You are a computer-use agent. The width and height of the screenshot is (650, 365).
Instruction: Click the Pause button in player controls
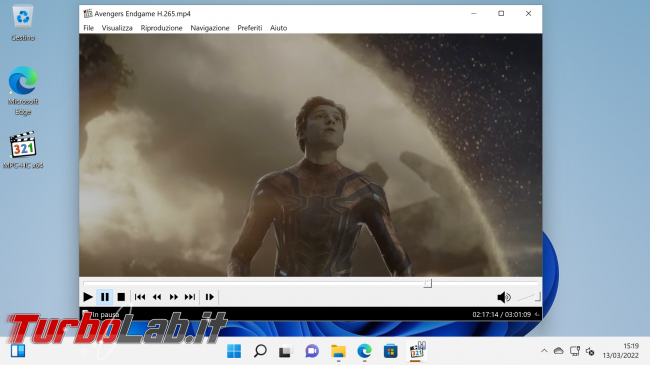105,297
